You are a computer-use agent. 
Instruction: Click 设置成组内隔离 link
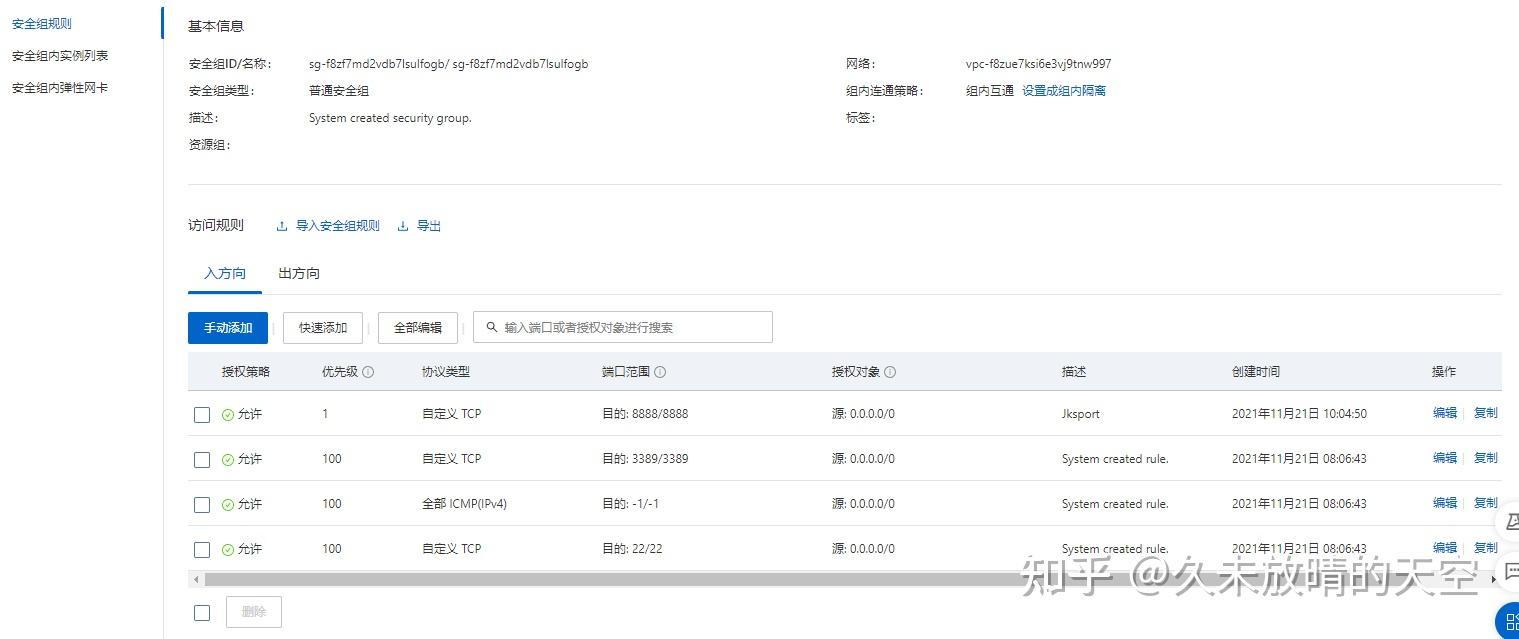click(x=1064, y=91)
